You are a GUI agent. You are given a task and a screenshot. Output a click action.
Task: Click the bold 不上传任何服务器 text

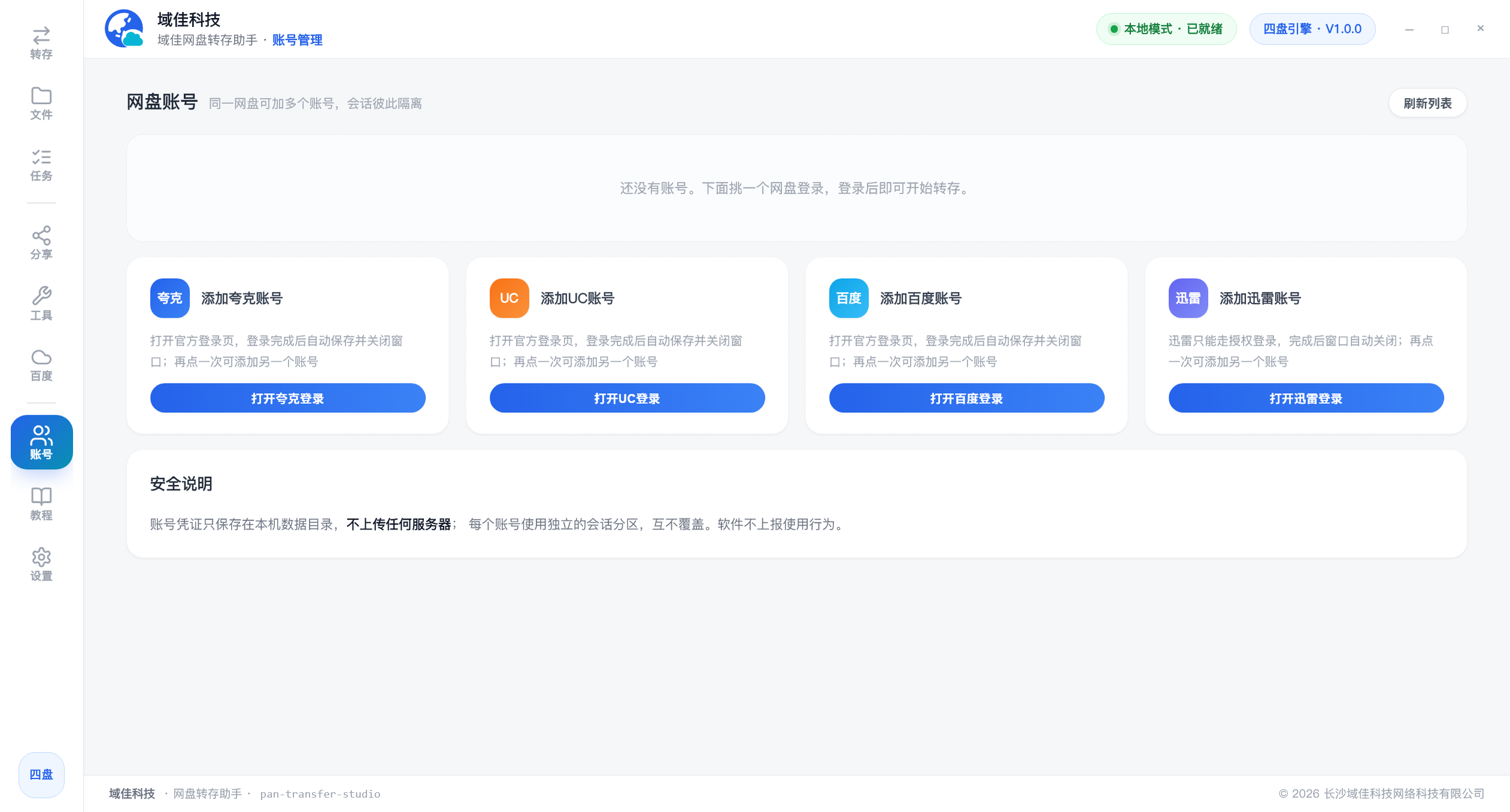(398, 524)
